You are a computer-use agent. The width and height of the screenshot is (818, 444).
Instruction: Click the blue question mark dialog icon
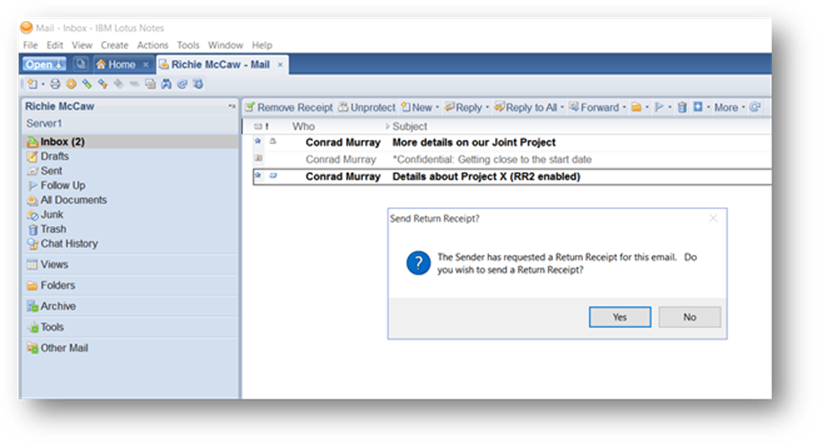pos(418,263)
